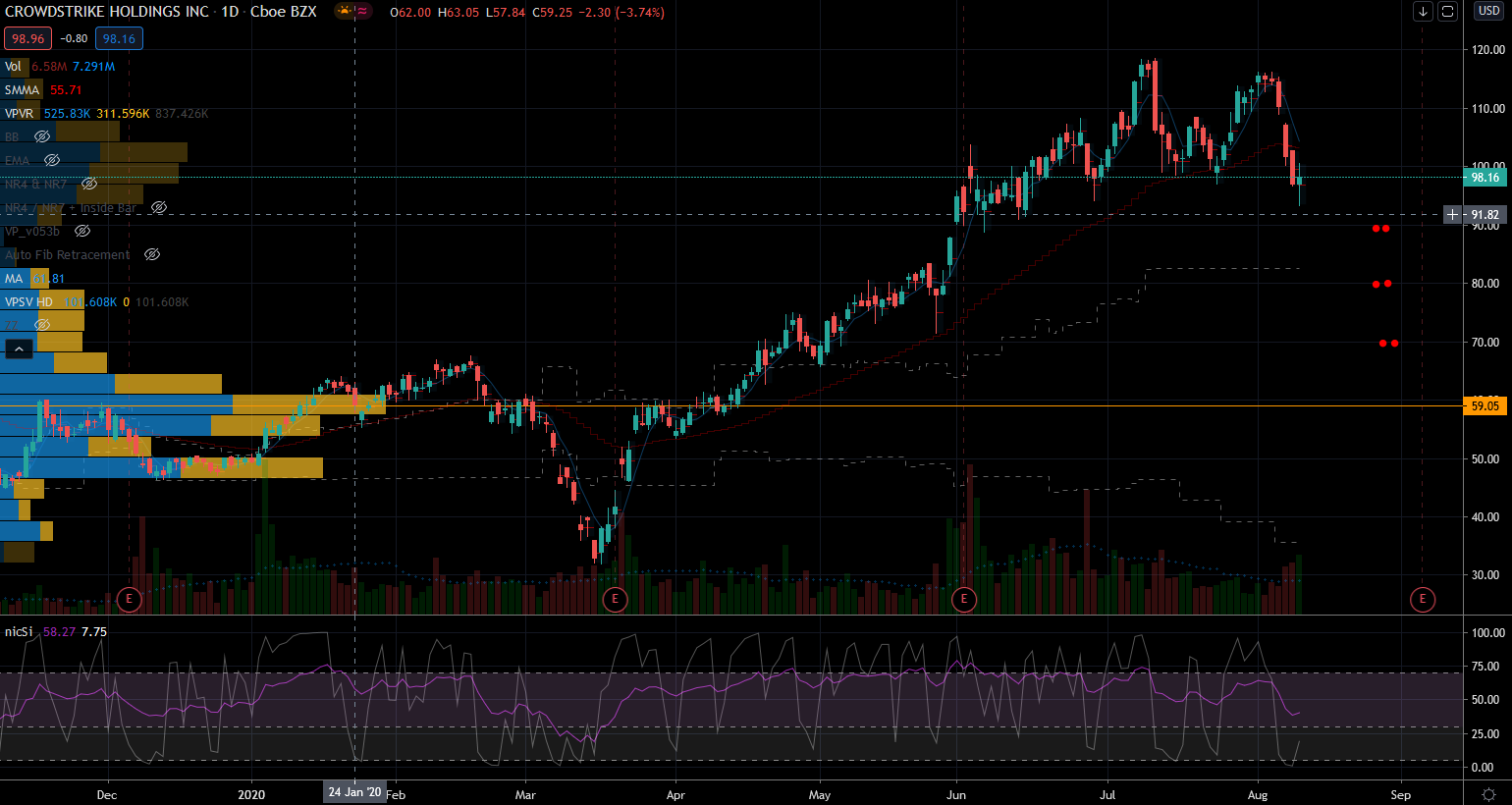Click the 24 Jan '20 date label
The width and height of the screenshot is (1512, 805).
click(354, 792)
